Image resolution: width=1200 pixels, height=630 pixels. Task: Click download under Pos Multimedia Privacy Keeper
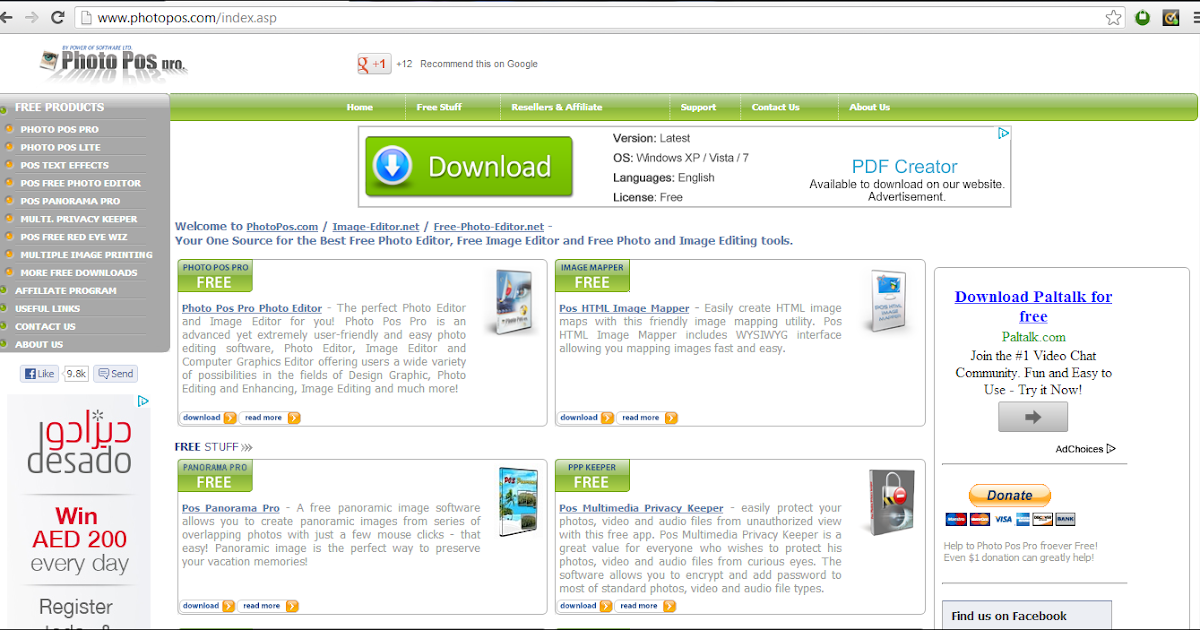coord(585,606)
